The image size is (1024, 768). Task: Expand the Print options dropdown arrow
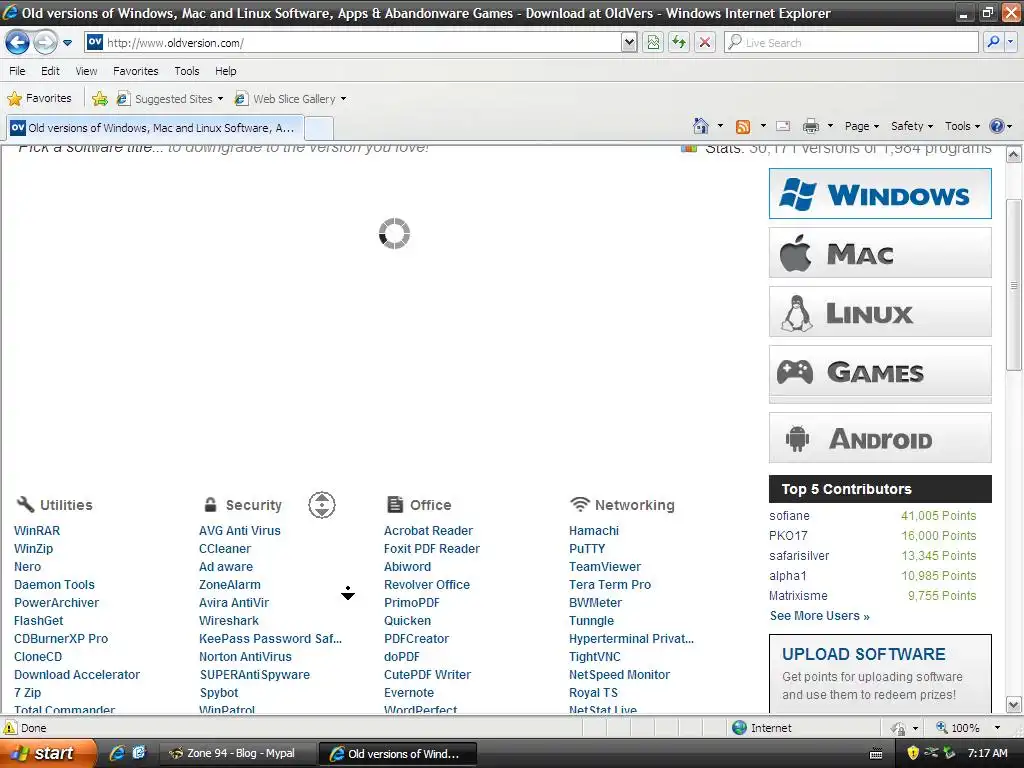[x=830, y=126]
